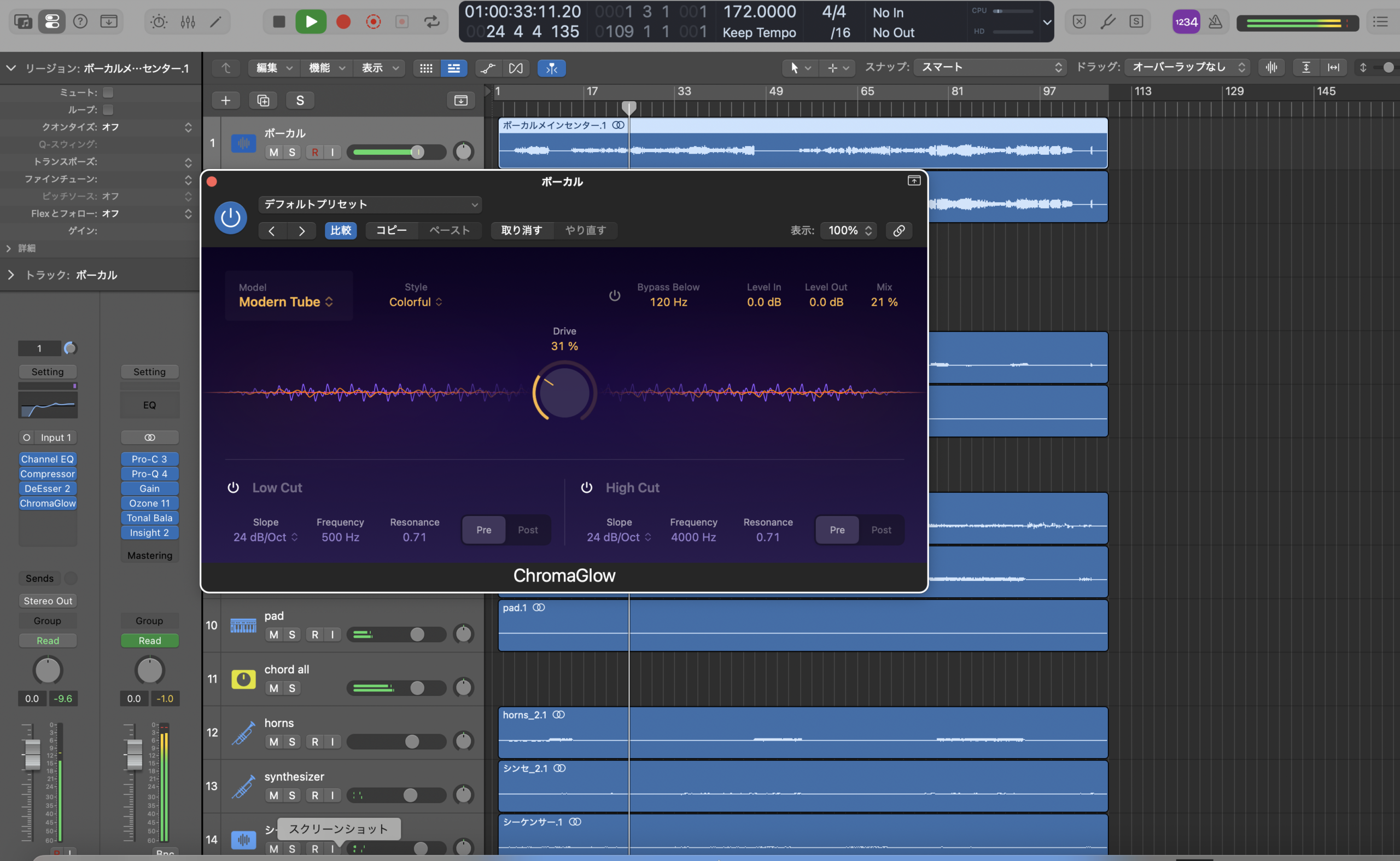The height and width of the screenshot is (861, 1400).
Task: Toggle Cycle mode loop icon
Action: point(432,22)
